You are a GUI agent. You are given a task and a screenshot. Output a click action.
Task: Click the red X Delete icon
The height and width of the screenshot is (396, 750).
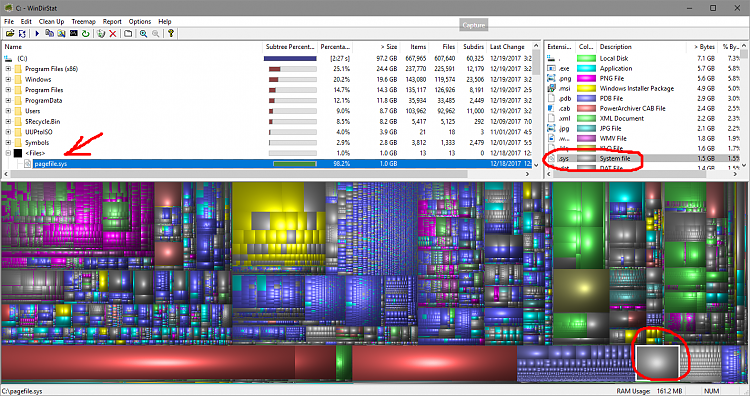[113, 33]
